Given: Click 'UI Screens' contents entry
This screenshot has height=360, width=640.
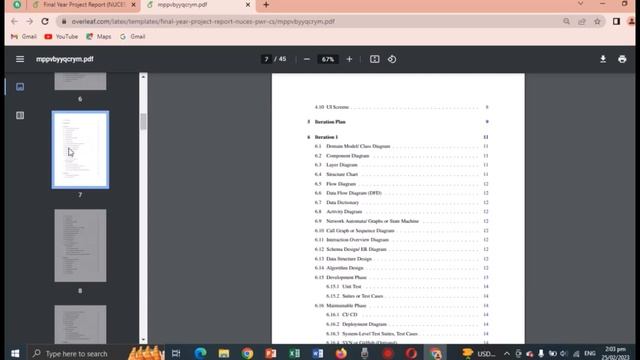Looking at the screenshot, I should click(337, 107).
